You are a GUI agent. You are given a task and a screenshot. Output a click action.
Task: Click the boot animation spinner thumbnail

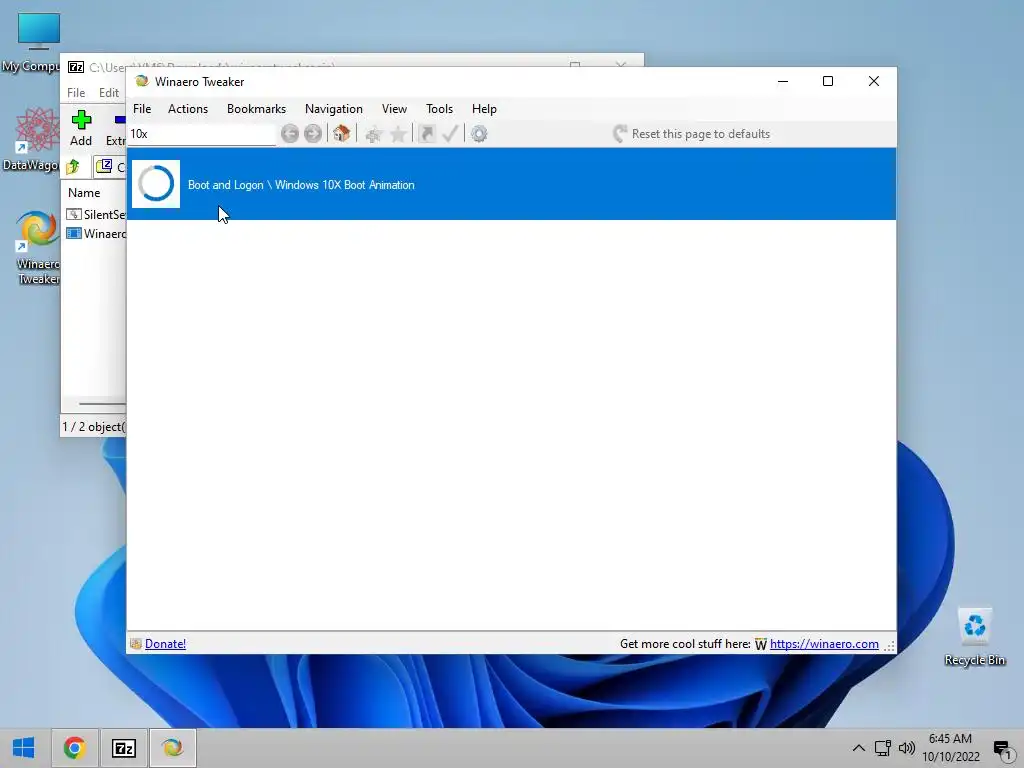point(156,184)
